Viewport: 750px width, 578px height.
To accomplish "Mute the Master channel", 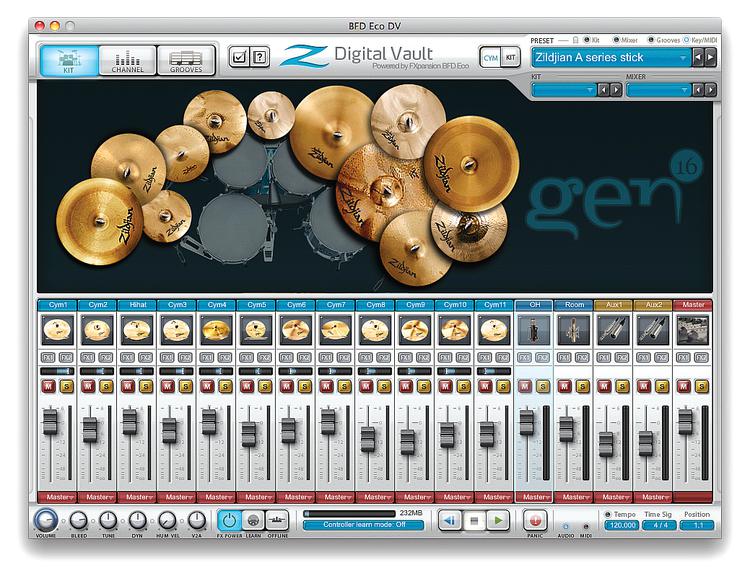I will pyautogui.click(x=684, y=386).
